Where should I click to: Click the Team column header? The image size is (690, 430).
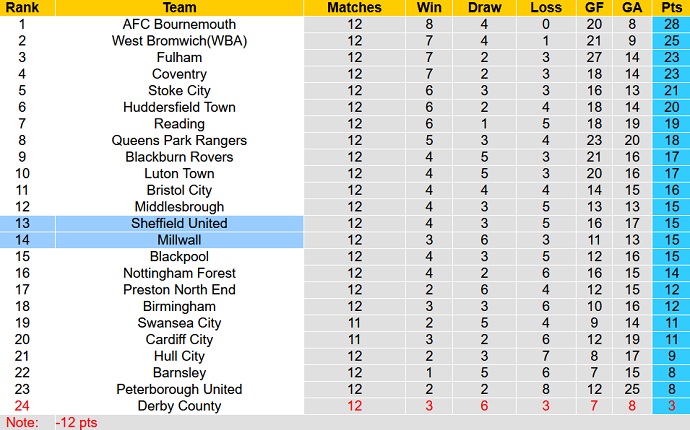(x=179, y=7)
